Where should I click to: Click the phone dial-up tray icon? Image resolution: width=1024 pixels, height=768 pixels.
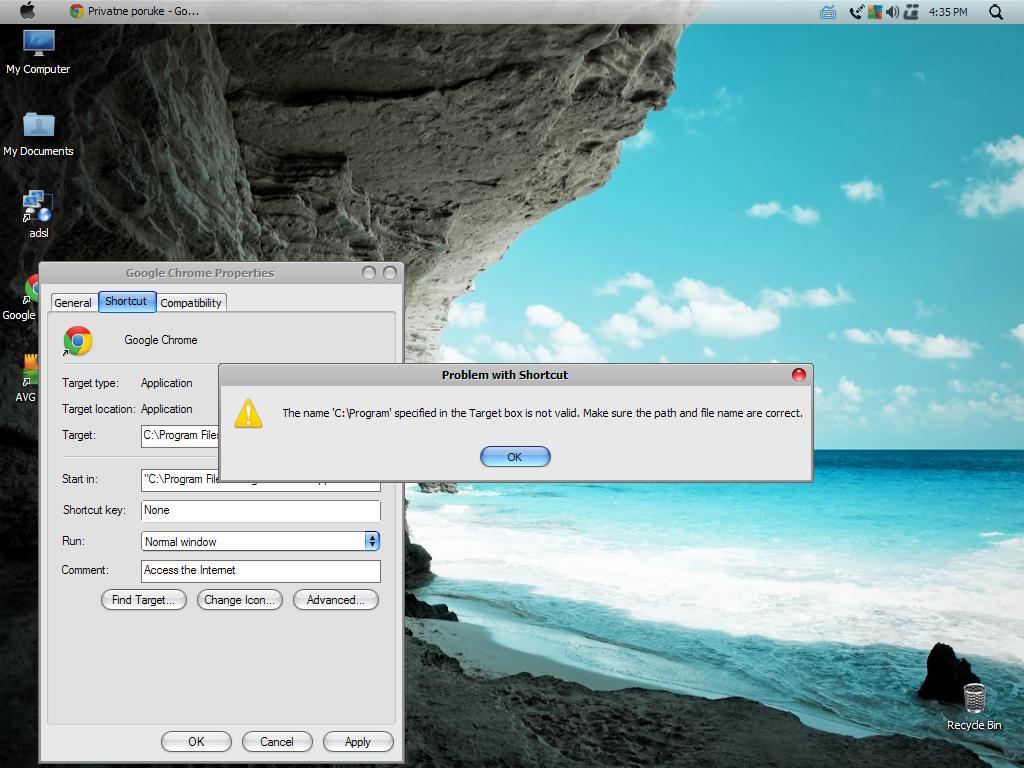tap(856, 12)
